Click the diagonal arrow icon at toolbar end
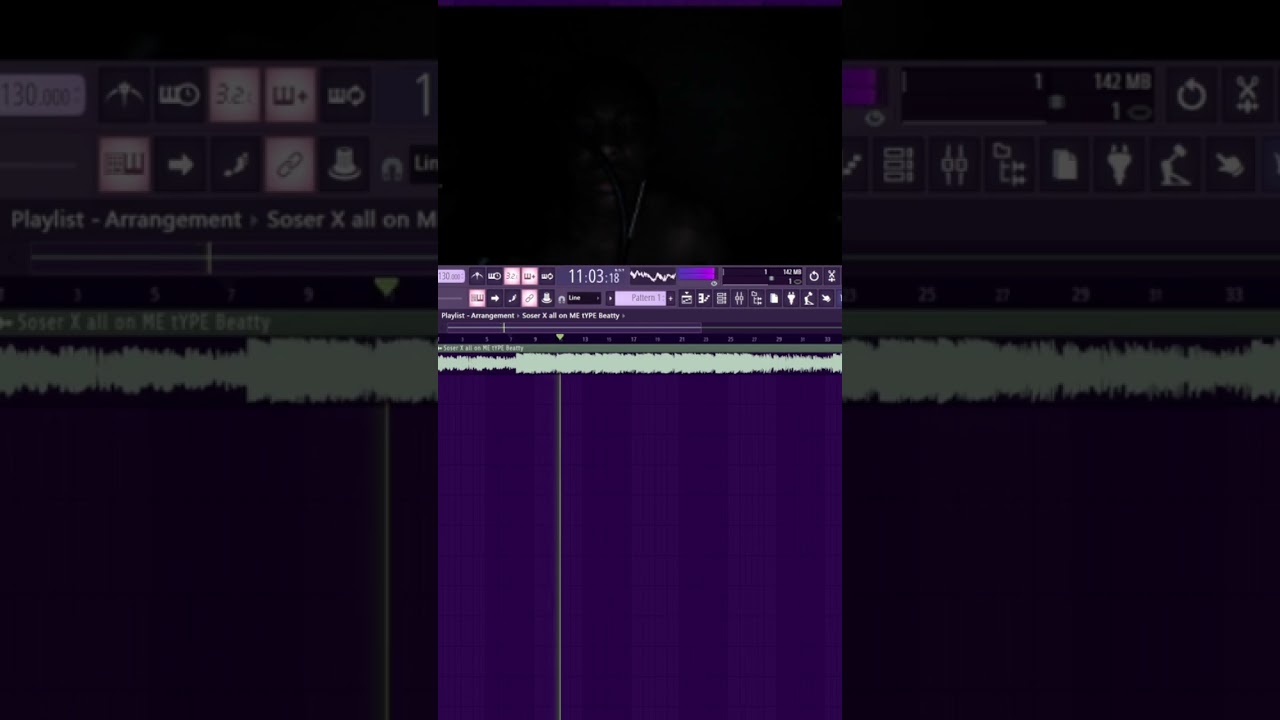 tap(826, 298)
